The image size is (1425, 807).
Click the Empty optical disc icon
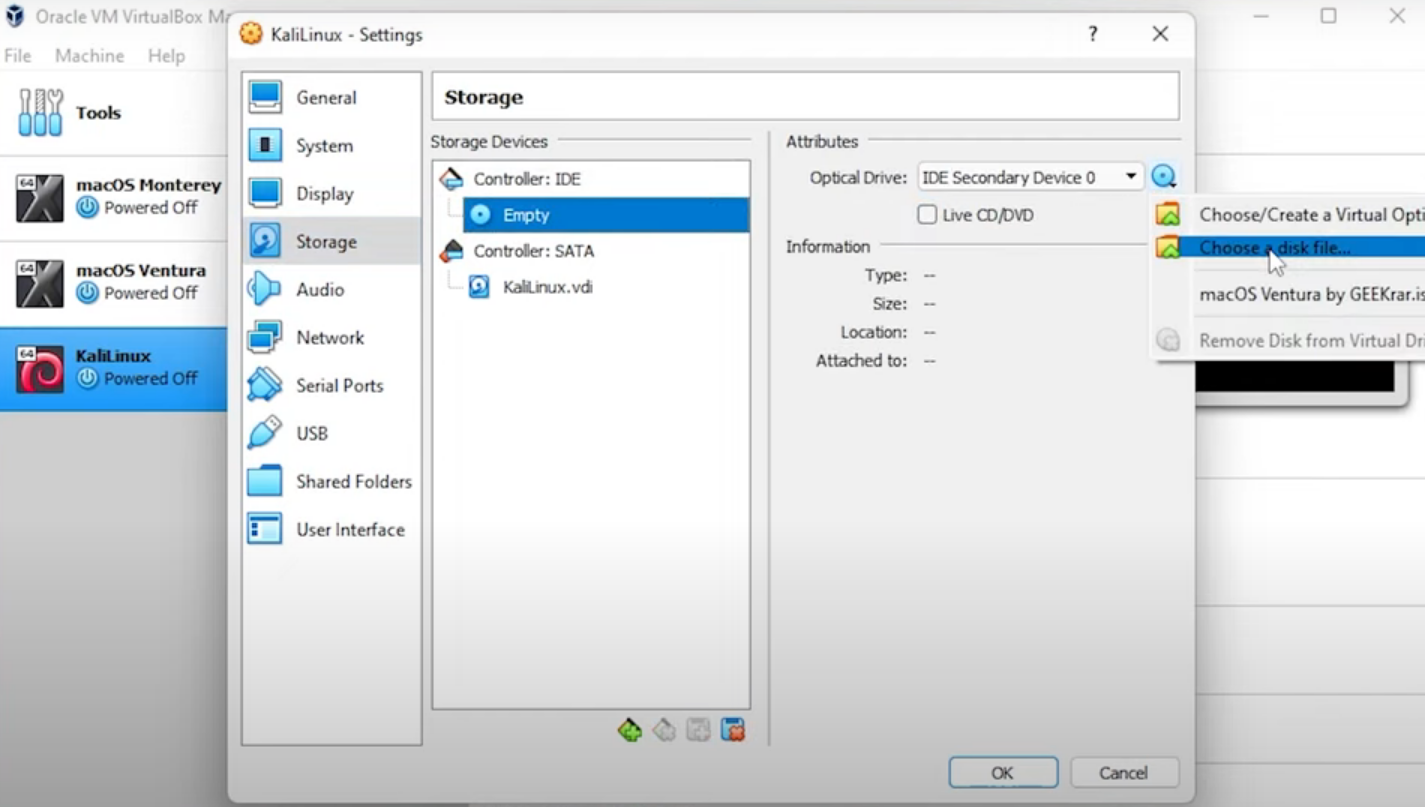coord(481,215)
